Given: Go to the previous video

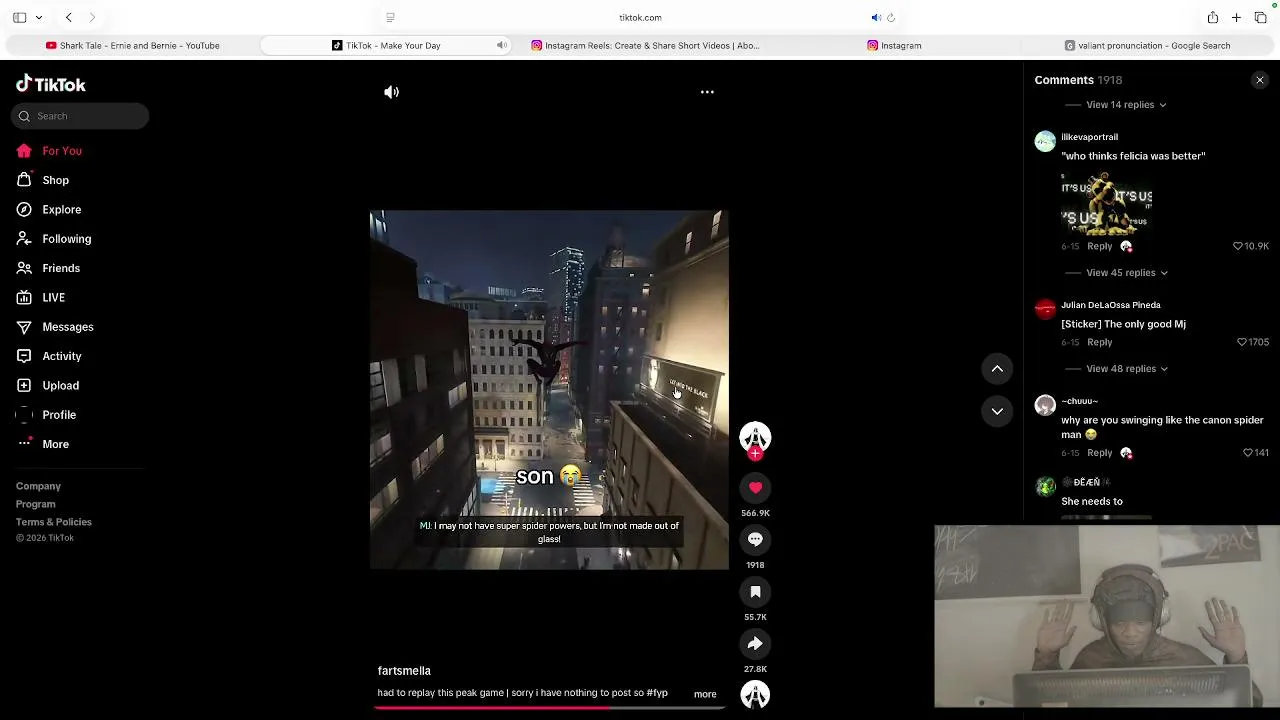Looking at the screenshot, I should 997,369.
